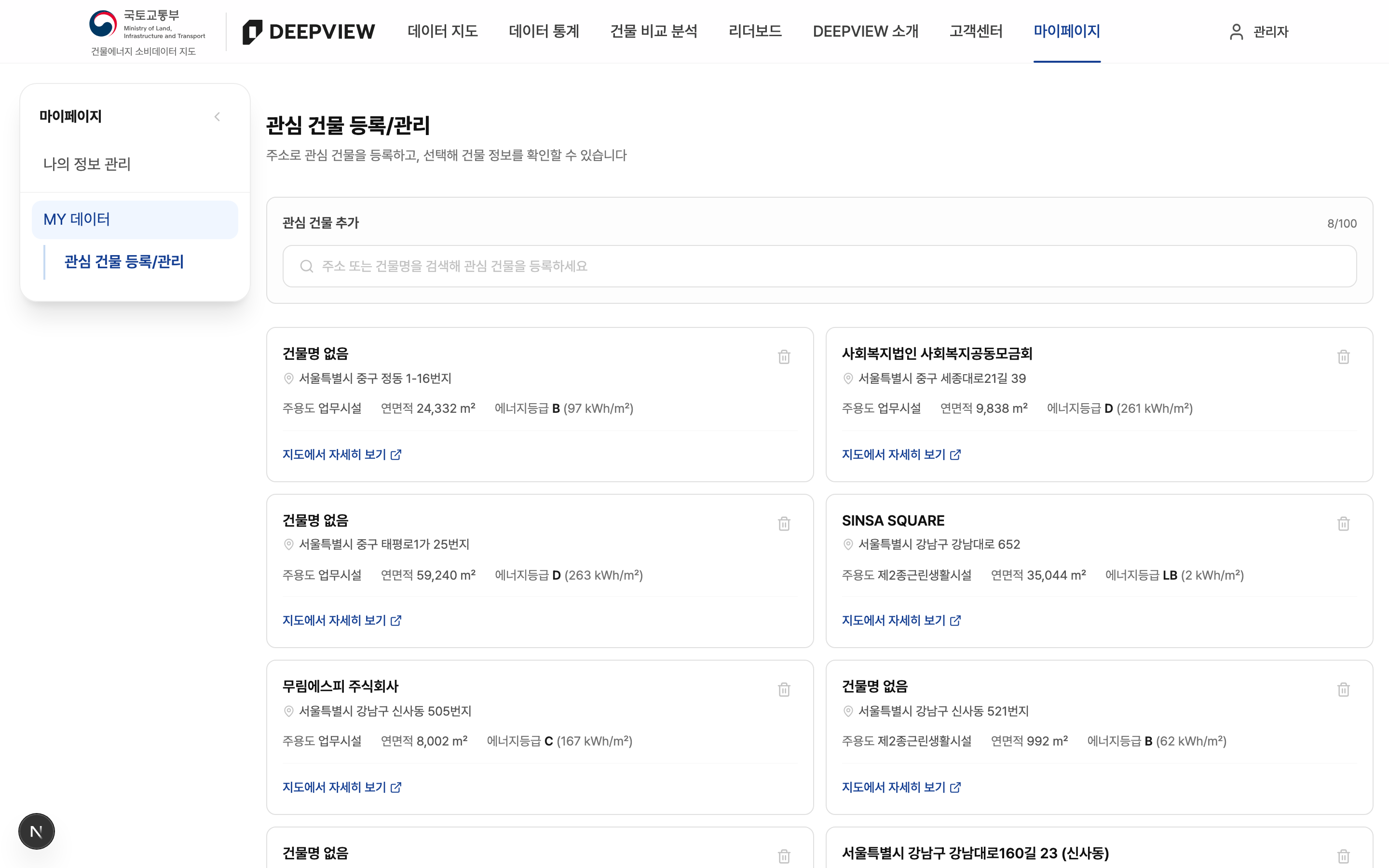Collapse the 마이페이지 sidebar chevron
This screenshot has height=868, width=1389.
217,117
